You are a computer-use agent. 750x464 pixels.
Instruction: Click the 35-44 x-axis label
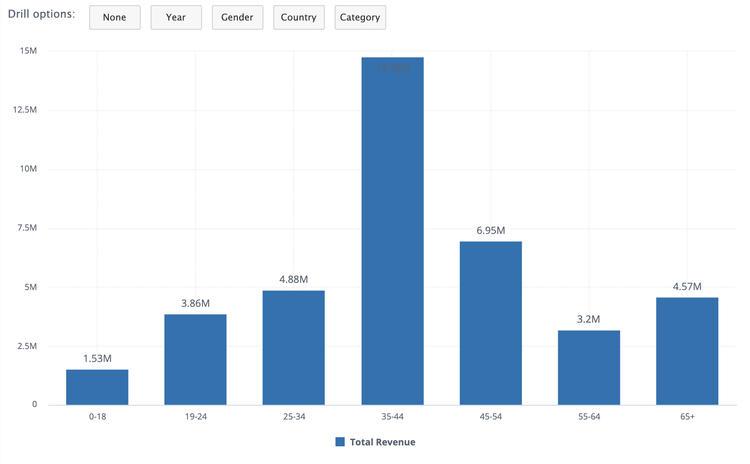[x=392, y=416]
